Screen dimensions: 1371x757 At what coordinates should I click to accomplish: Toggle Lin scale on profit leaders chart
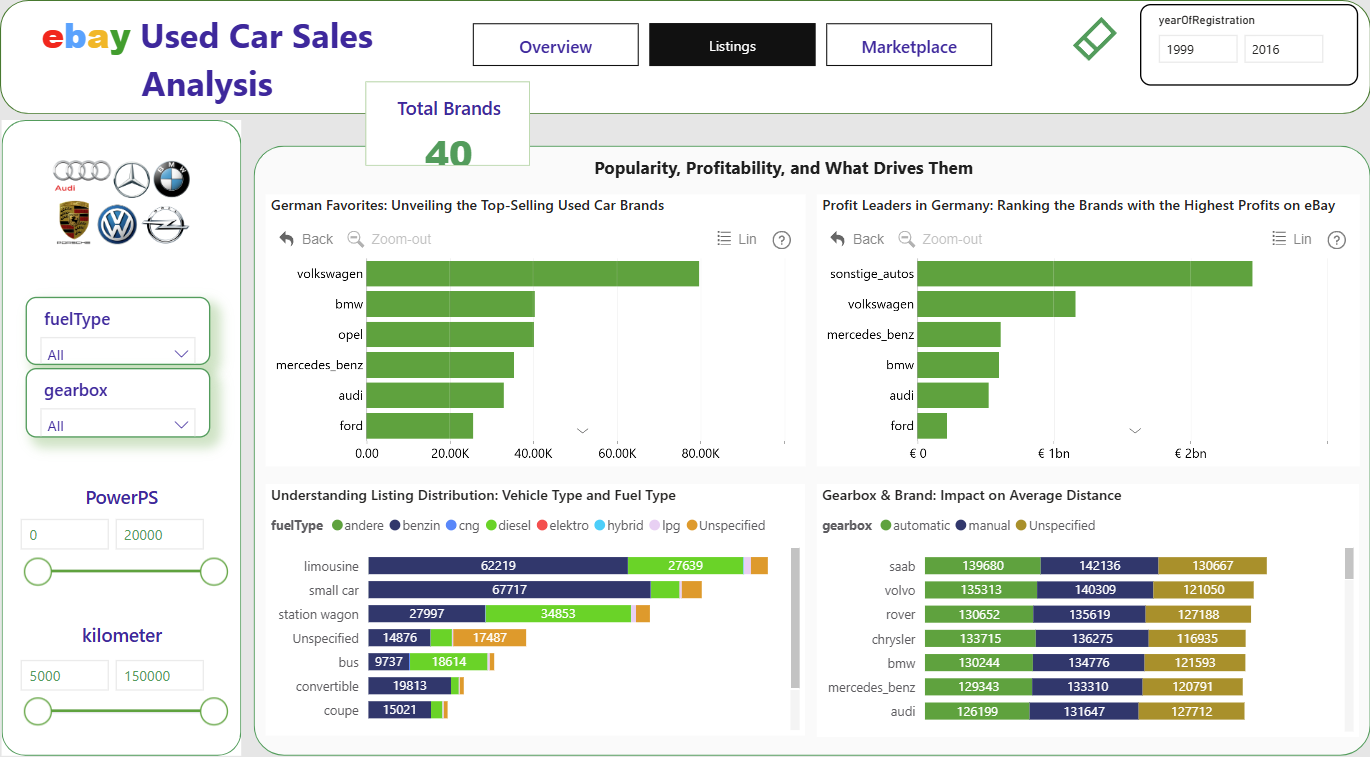pos(1292,239)
